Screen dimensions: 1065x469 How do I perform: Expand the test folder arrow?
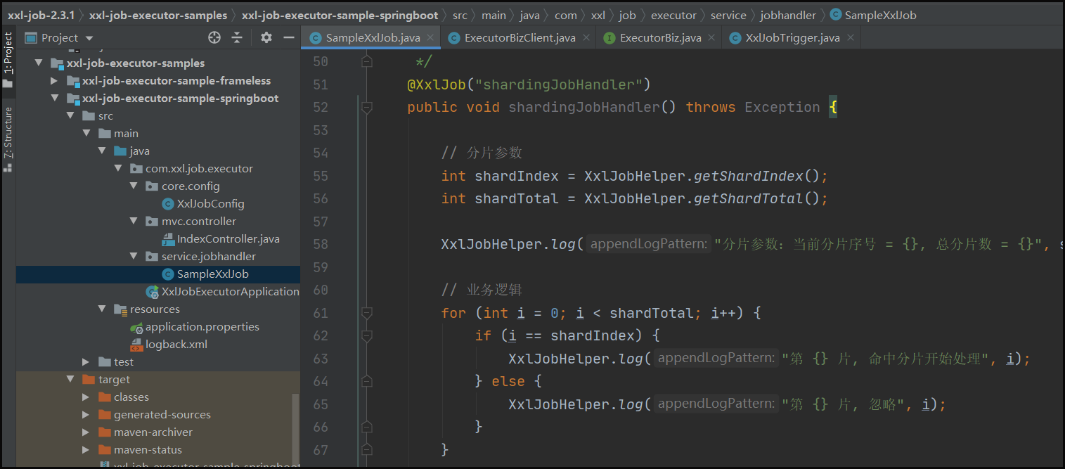pos(86,362)
